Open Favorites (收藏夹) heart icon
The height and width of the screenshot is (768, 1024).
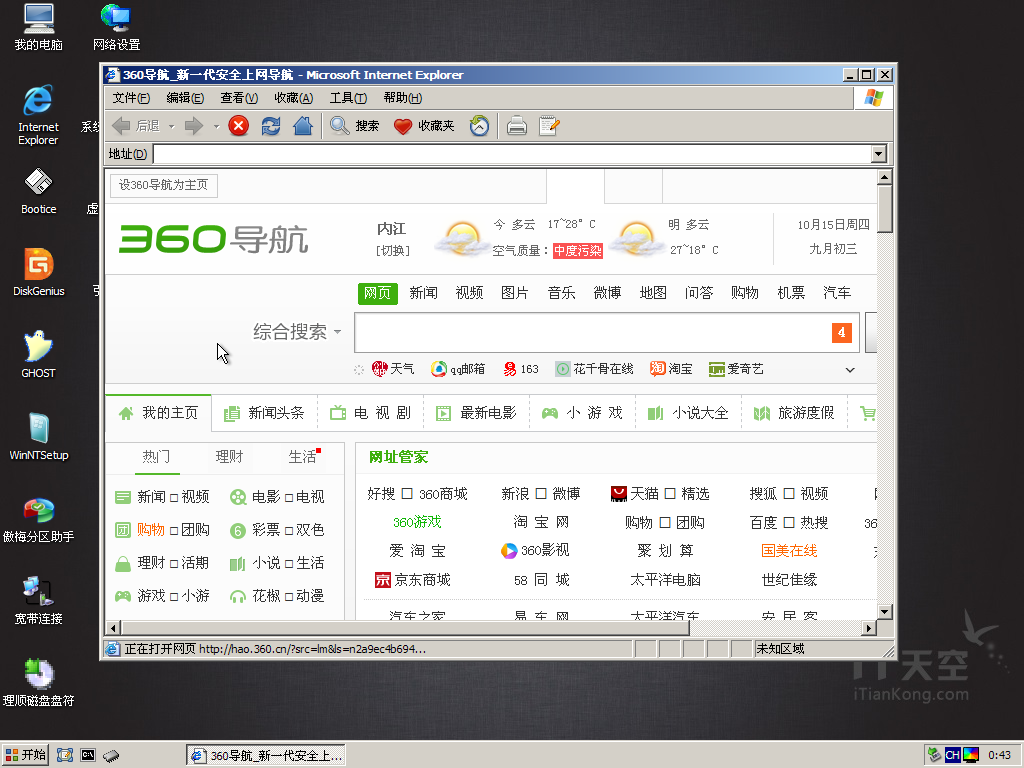403,126
